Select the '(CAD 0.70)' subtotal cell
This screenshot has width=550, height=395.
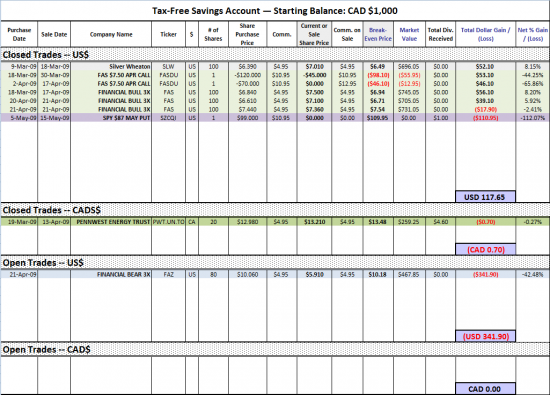(485, 249)
